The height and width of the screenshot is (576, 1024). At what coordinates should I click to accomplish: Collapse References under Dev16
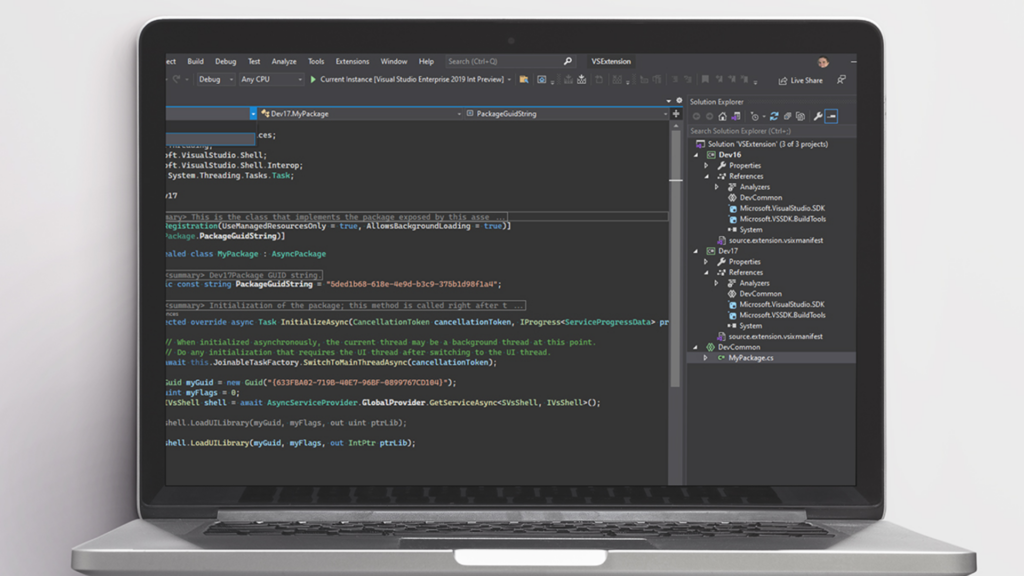pos(706,176)
